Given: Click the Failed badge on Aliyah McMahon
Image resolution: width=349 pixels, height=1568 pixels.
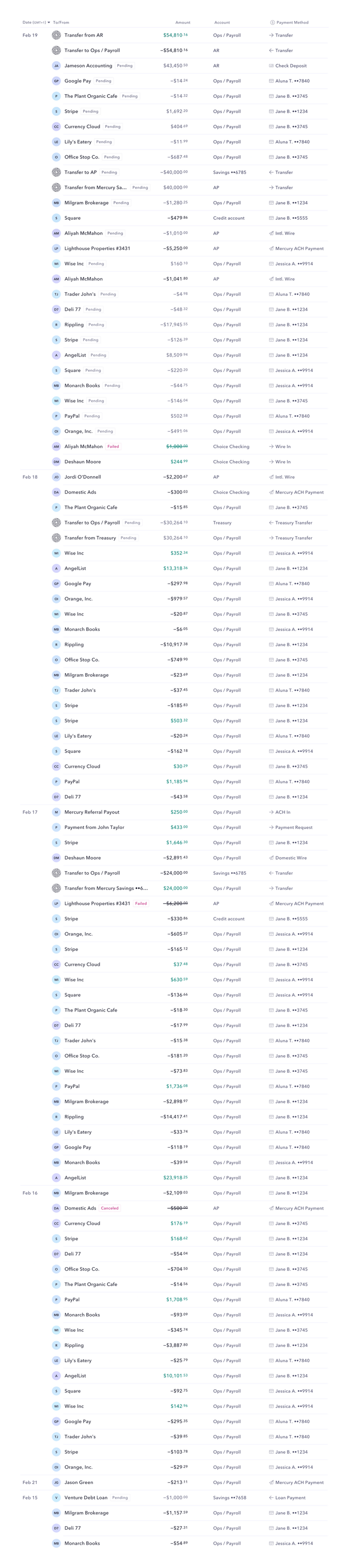Looking at the screenshot, I should [113, 446].
